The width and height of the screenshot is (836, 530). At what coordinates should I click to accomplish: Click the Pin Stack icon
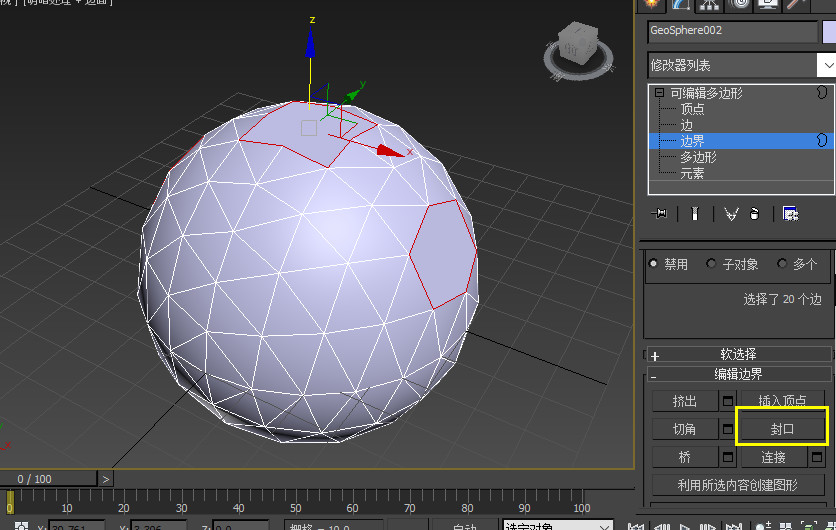tap(660, 213)
